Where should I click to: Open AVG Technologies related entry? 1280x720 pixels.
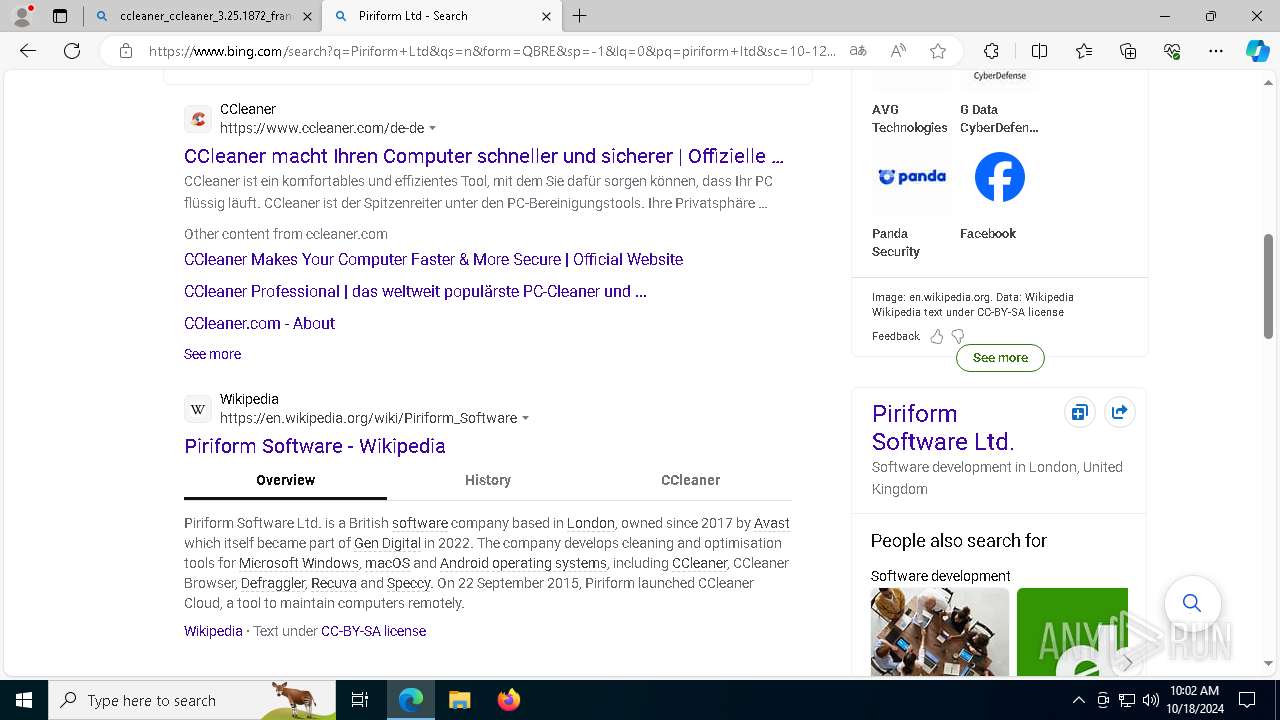pyautogui.click(x=910, y=118)
